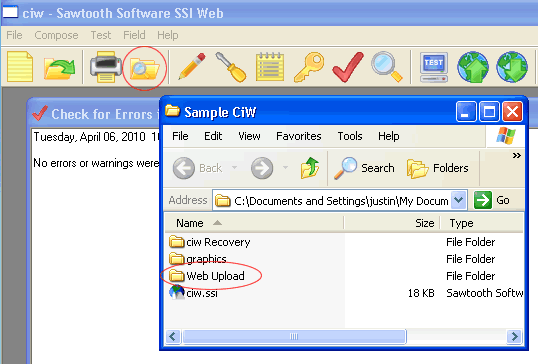Open study folder with the magnifier folder icon
Screen dimensions: 538x364
click(x=144, y=69)
